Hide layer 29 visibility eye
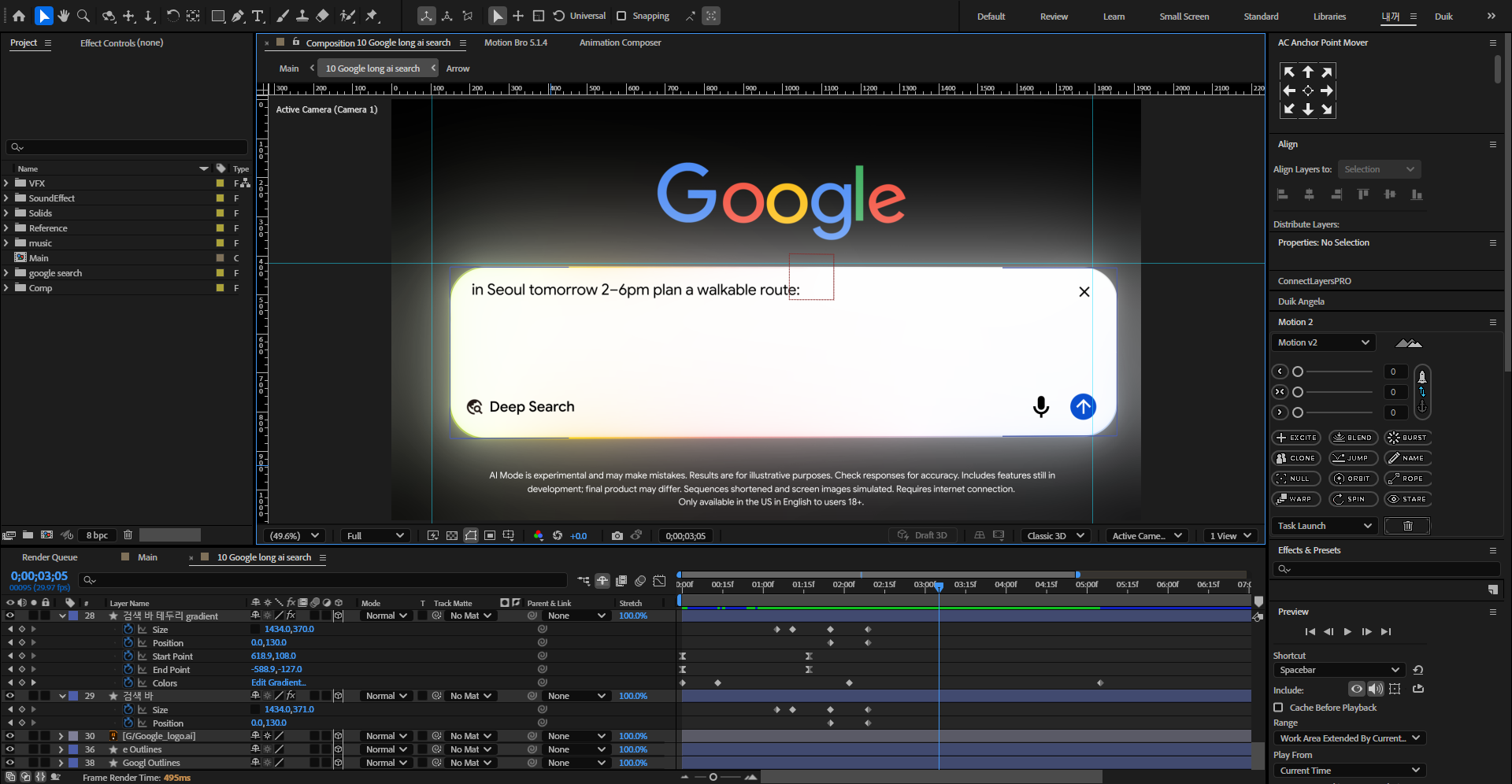Image resolution: width=1512 pixels, height=784 pixels. [10, 696]
